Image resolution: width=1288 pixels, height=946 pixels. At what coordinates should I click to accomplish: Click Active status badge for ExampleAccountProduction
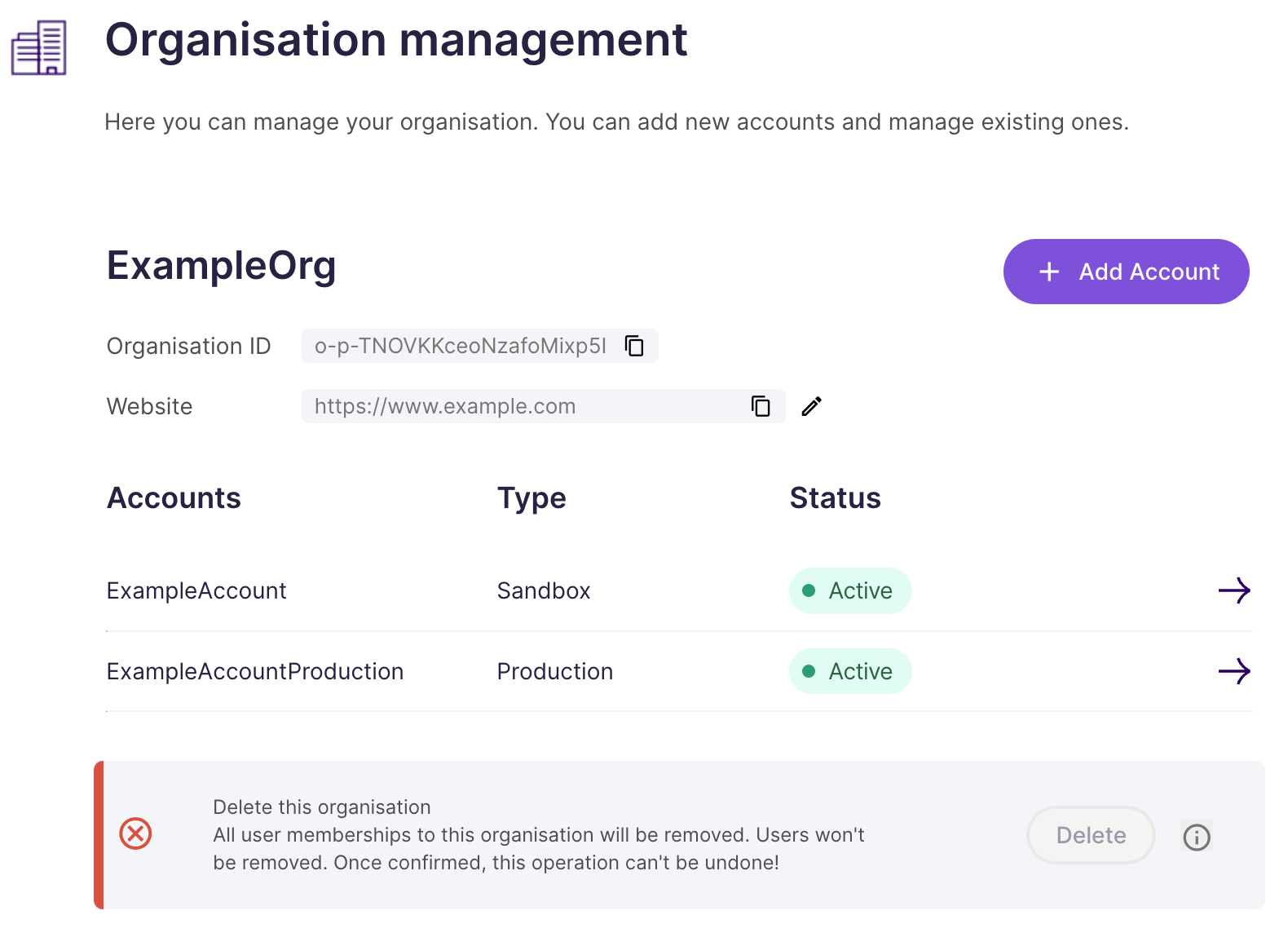coord(850,671)
